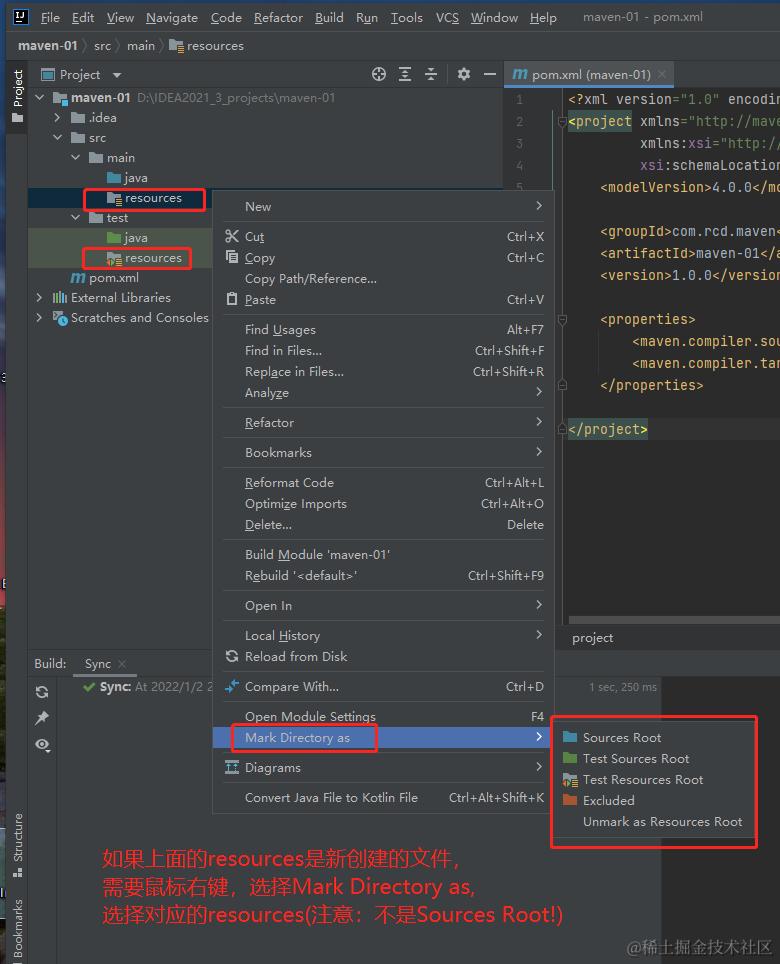The width and height of the screenshot is (780, 964).
Task: Collapse the maven-01 project root node
Action: pos(40,97)
